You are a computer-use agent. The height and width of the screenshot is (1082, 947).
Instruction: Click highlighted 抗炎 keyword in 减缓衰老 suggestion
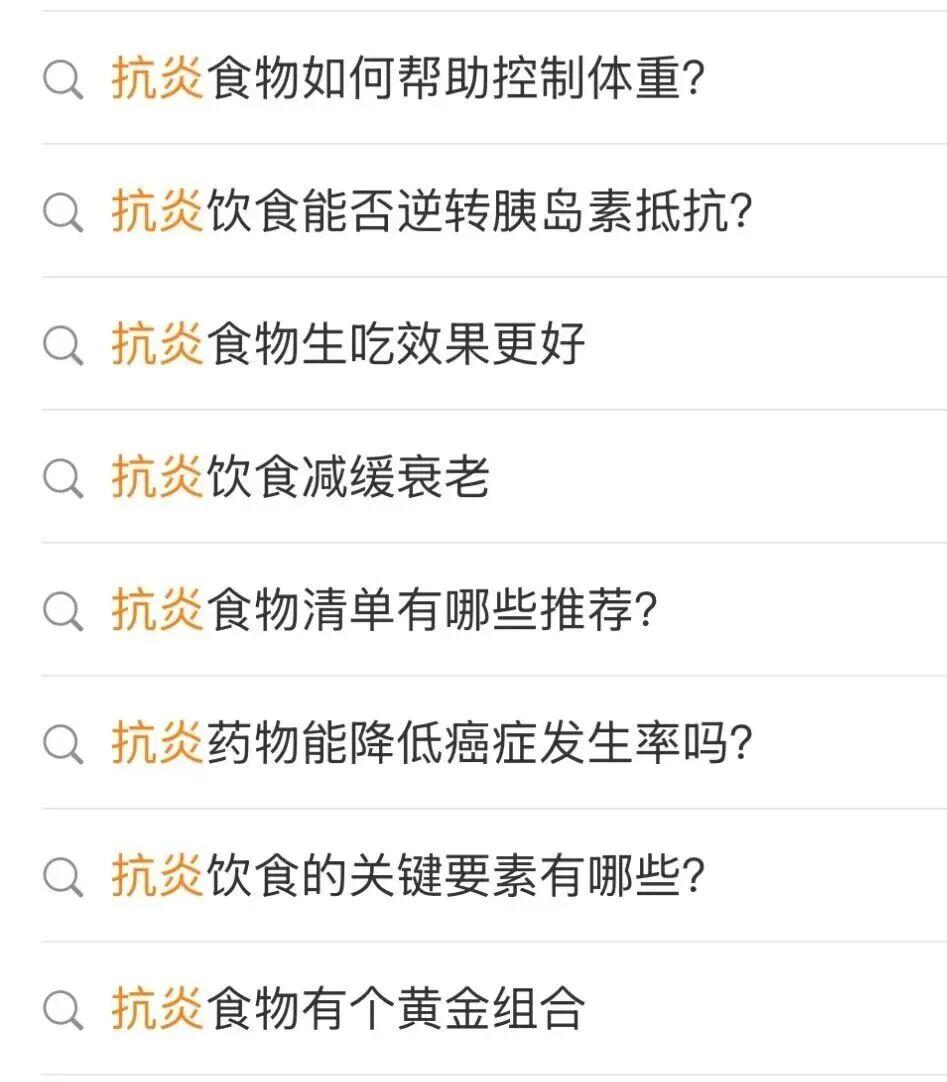coord(157,478)
